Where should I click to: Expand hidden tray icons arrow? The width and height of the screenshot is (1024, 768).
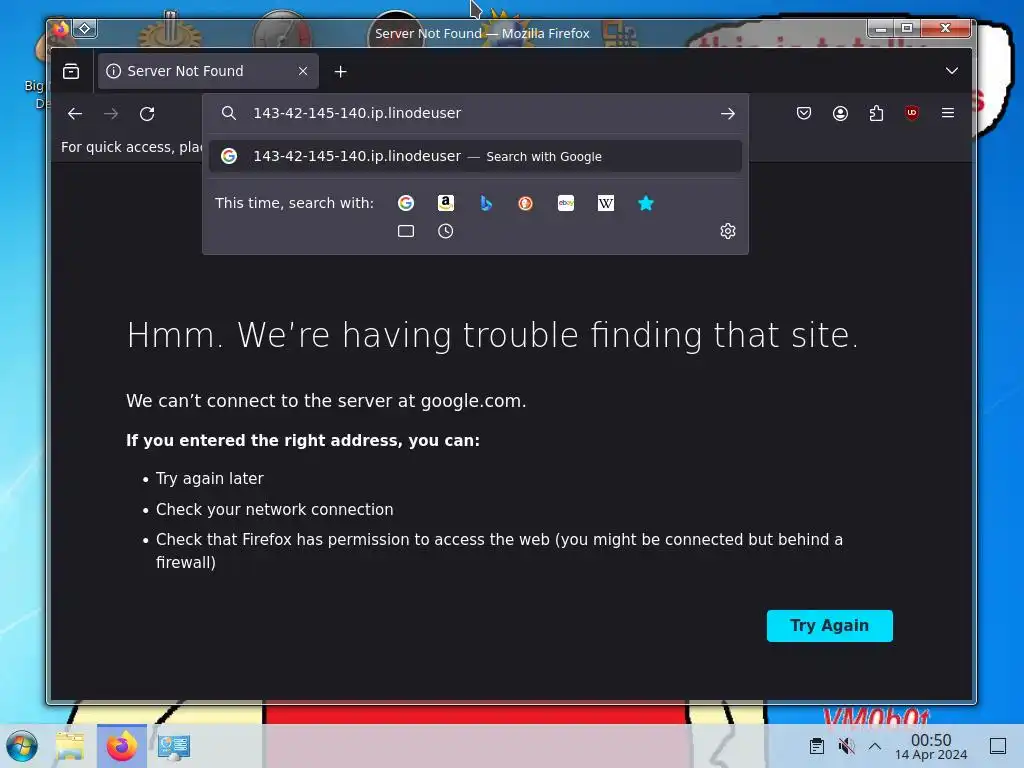(875, 746)
